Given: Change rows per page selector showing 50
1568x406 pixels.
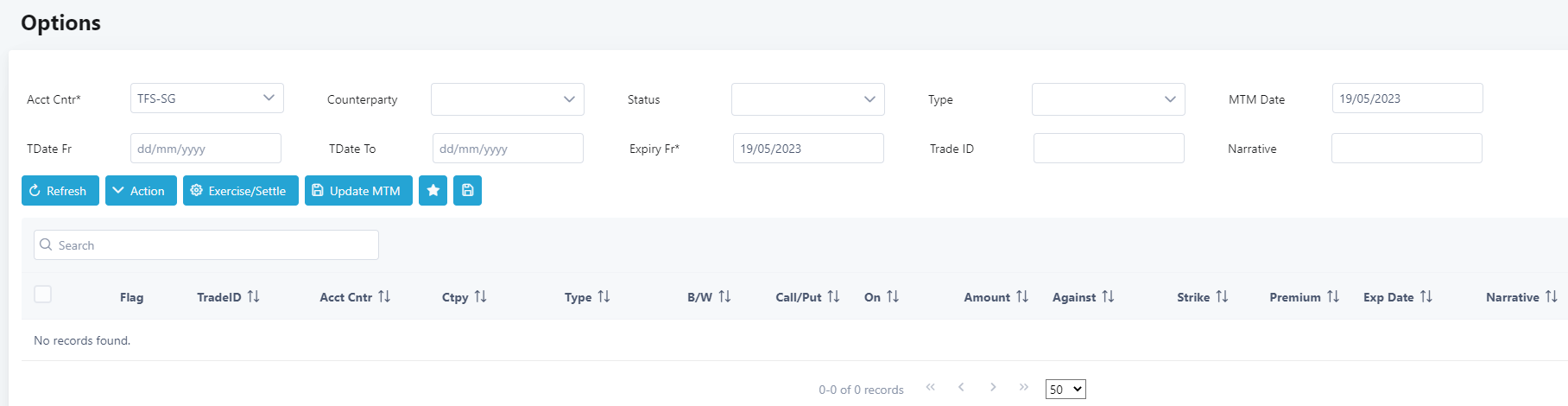Looking at the screenshot, I should click(1065, 390).
